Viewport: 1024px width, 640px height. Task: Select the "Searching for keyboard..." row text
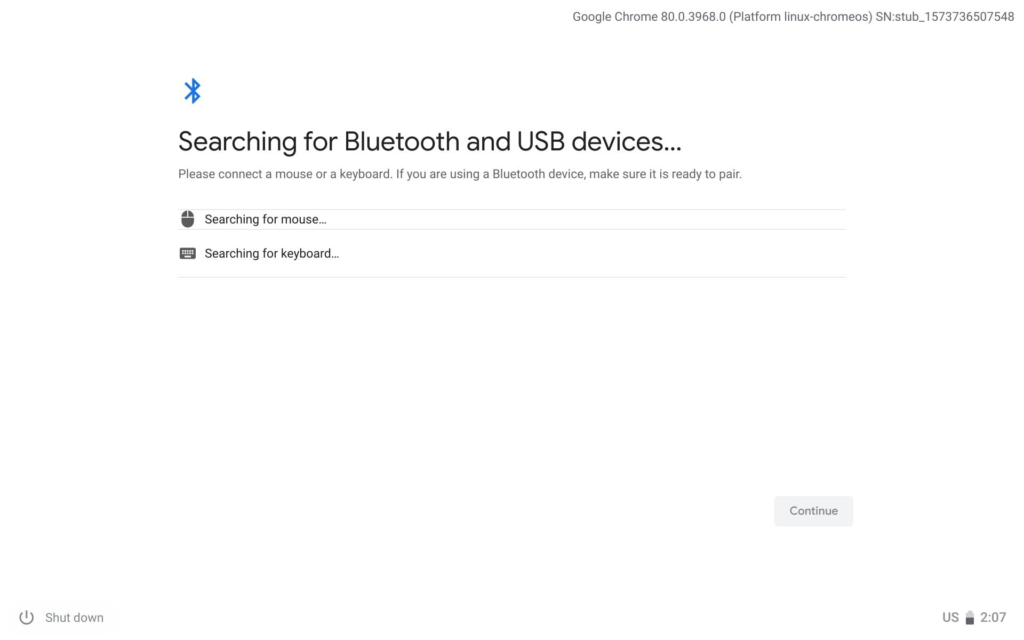click(272, 253)
